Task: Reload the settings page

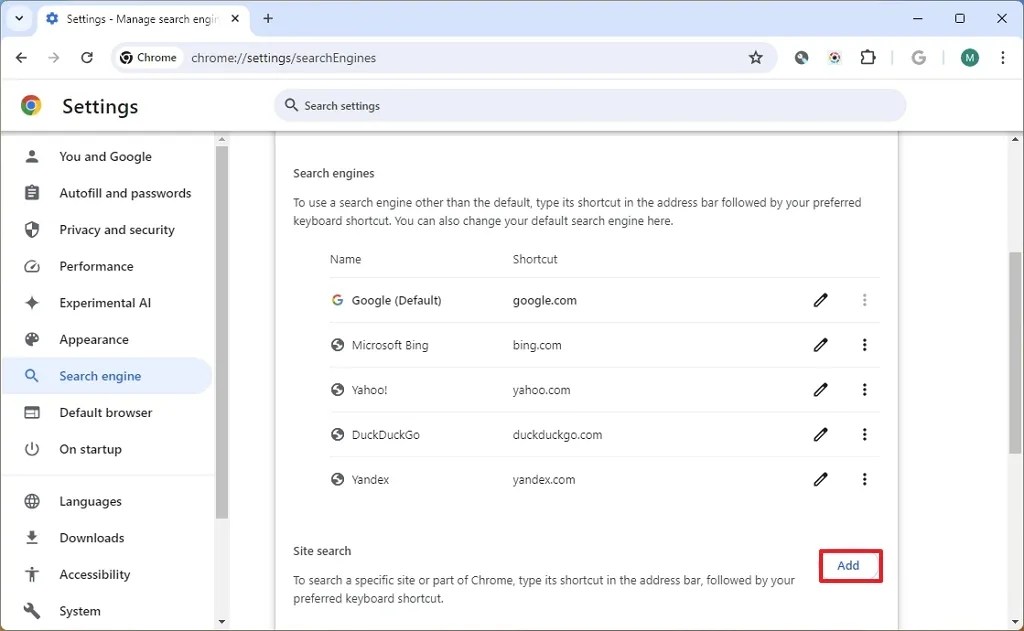Action: point(87,58)
